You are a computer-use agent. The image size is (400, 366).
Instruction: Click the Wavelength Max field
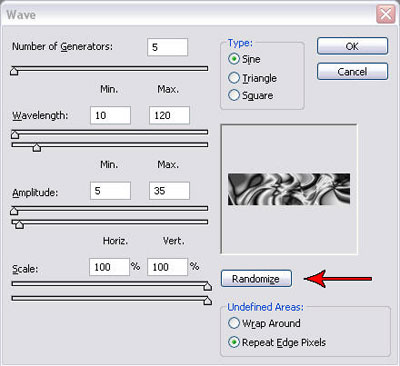[x=169, y=115]
